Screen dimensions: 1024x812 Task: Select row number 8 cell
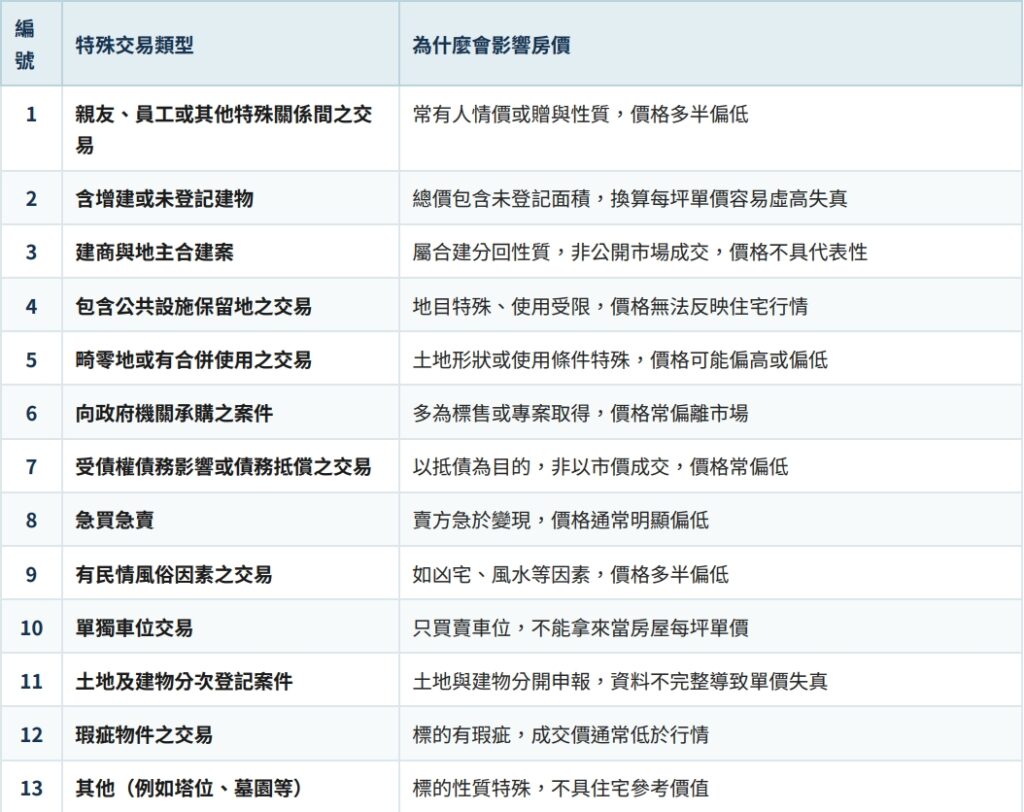pos(31,520)
